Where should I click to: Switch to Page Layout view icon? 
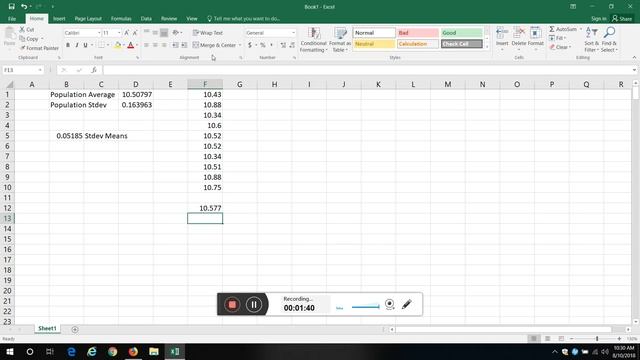(x=547, y=339)
